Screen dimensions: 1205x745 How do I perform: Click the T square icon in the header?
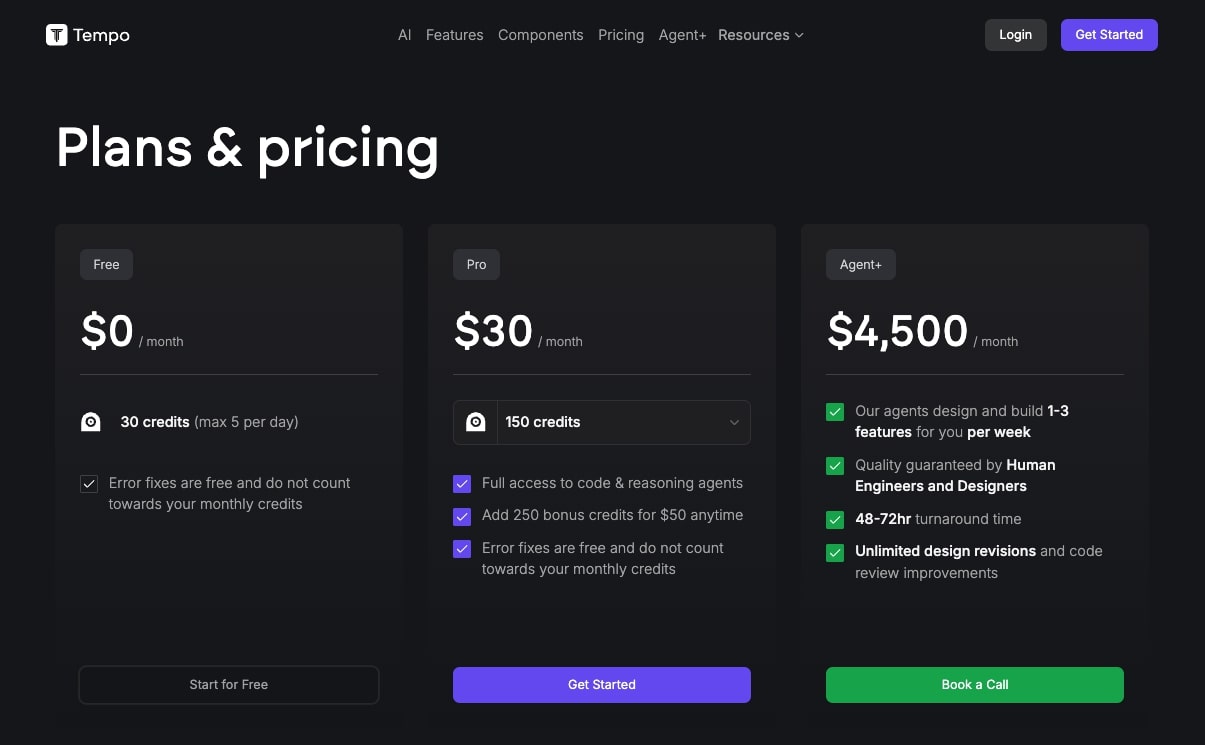(x=57, y=35)
